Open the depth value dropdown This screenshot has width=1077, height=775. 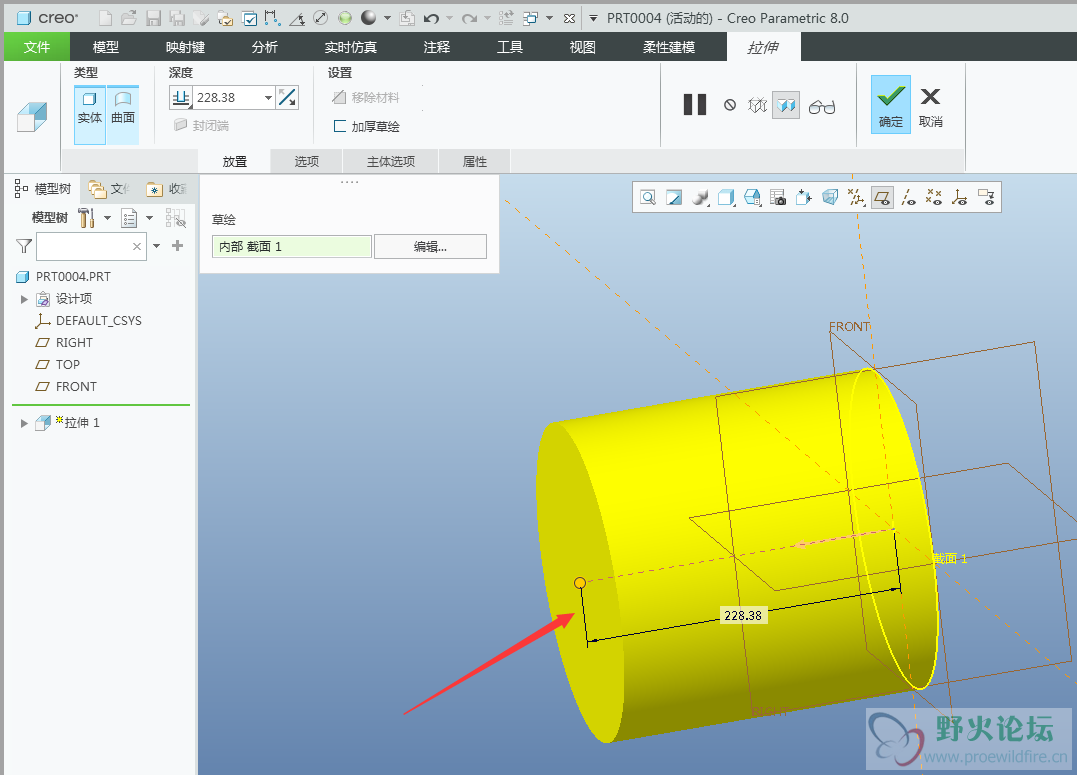pyautogui.click(x=268, y=98)
